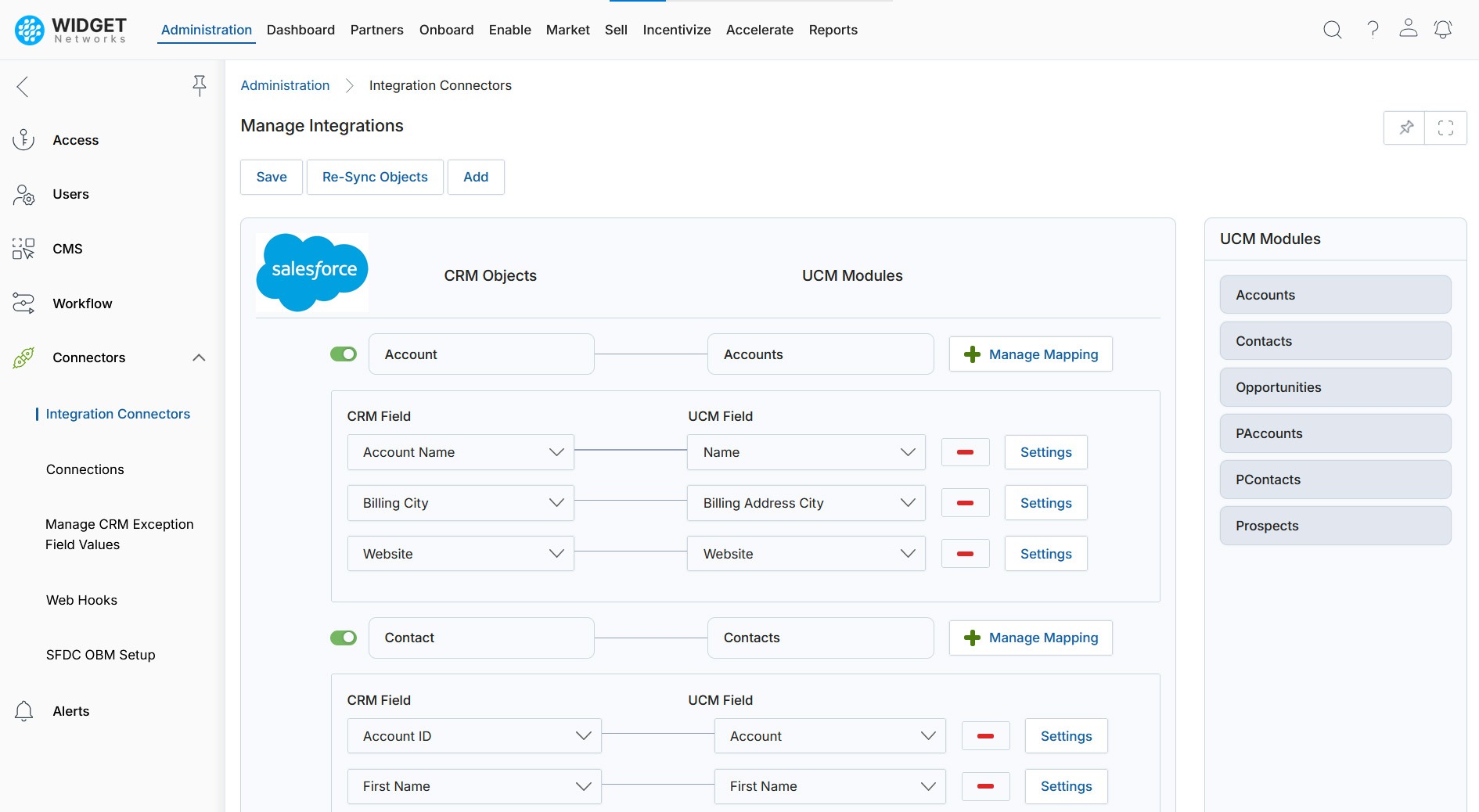Open the Website UCM field dropdown
Screen dimensions: 1479x812
tap(806, 554)
